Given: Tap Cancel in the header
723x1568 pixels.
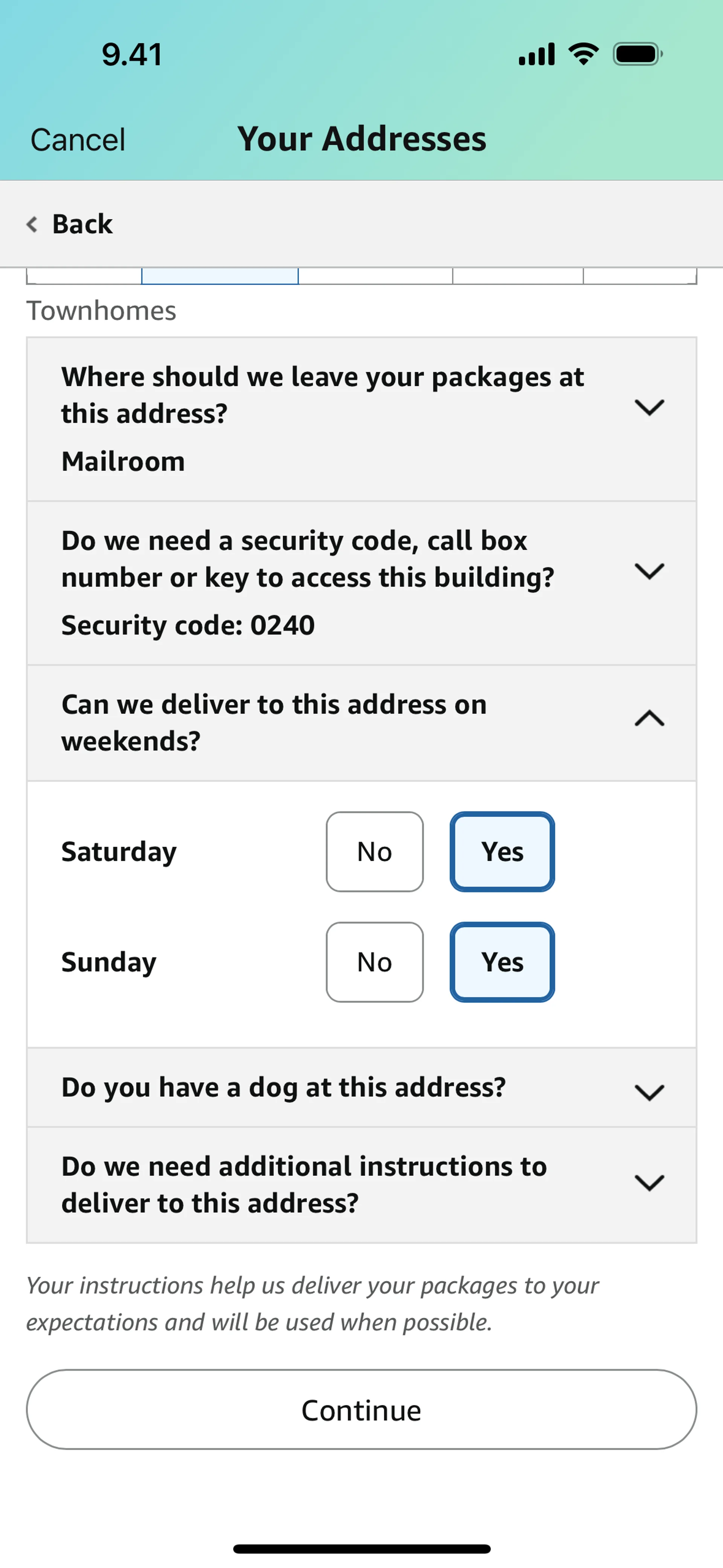Looking at the screenshot, I should click(x=78, y=139).
